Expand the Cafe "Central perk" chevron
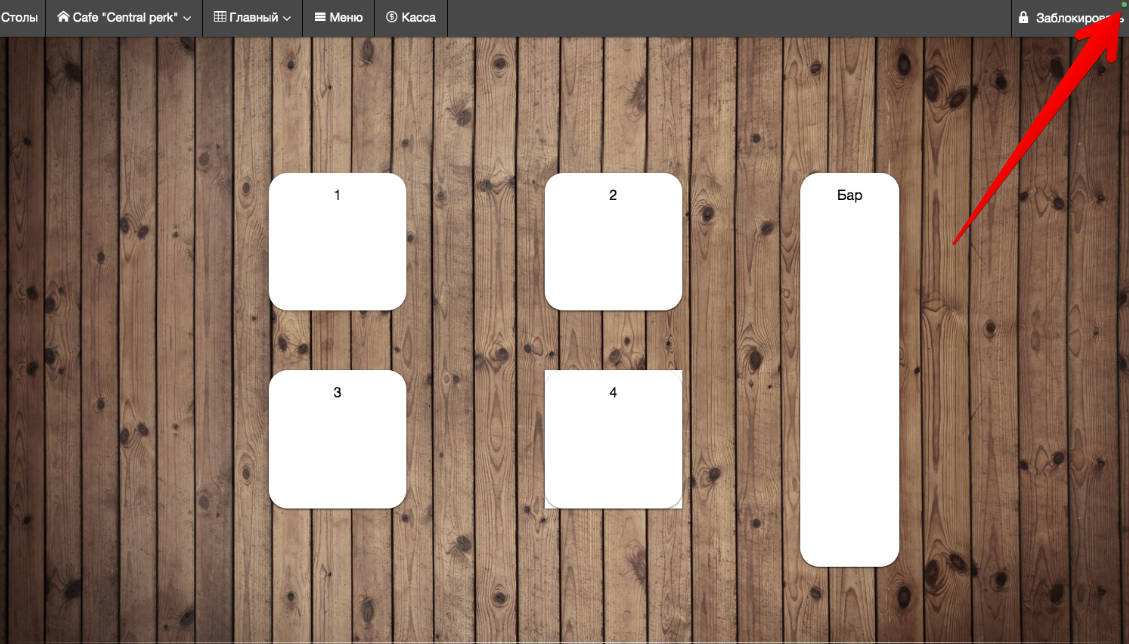The image size is (1129, 644). 187,18
